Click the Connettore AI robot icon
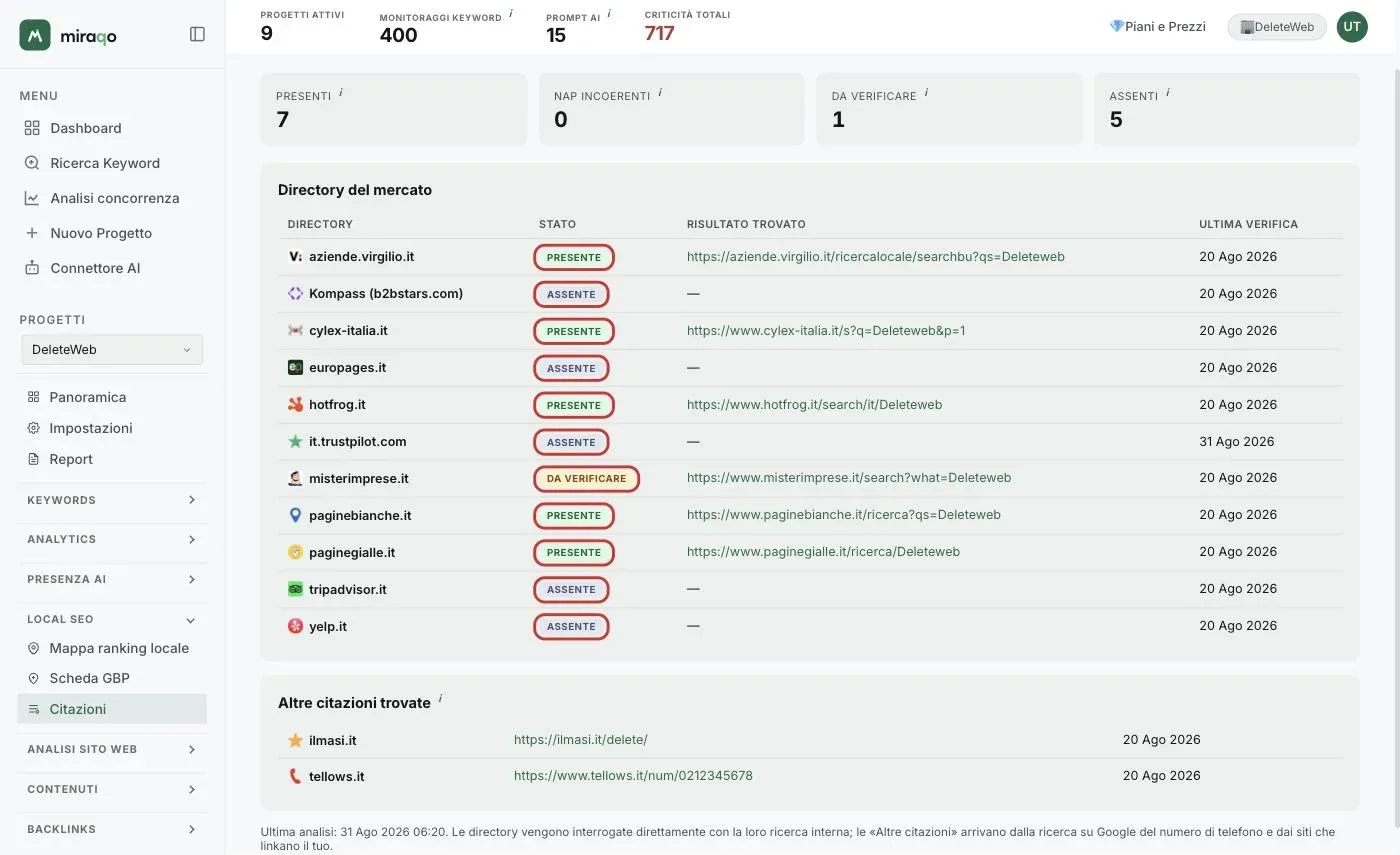Image resolution: width=1400 pixels, height=855 pixels. (x=32, y=268)
